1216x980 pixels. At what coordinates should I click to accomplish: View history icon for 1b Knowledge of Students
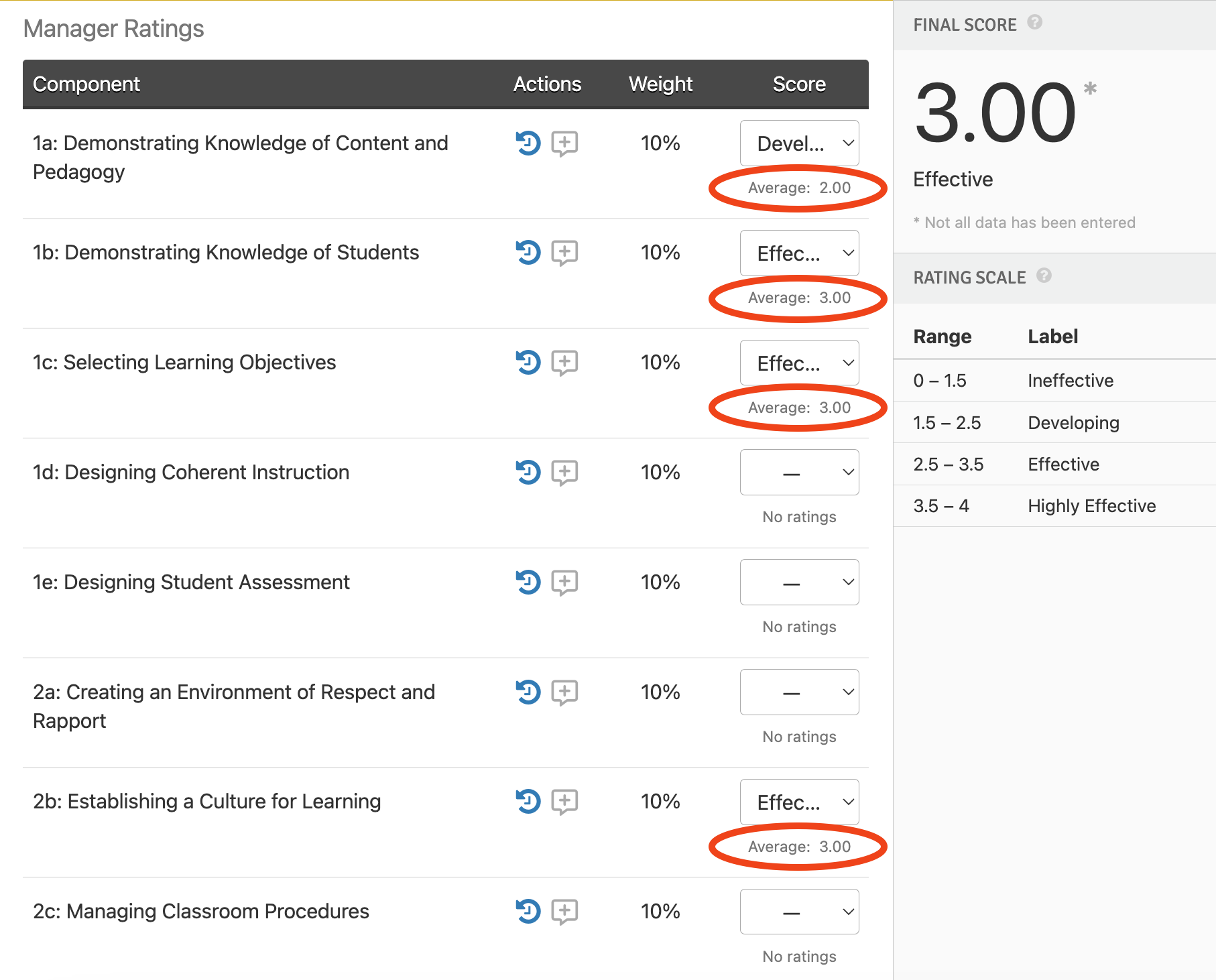coord(528,253)
